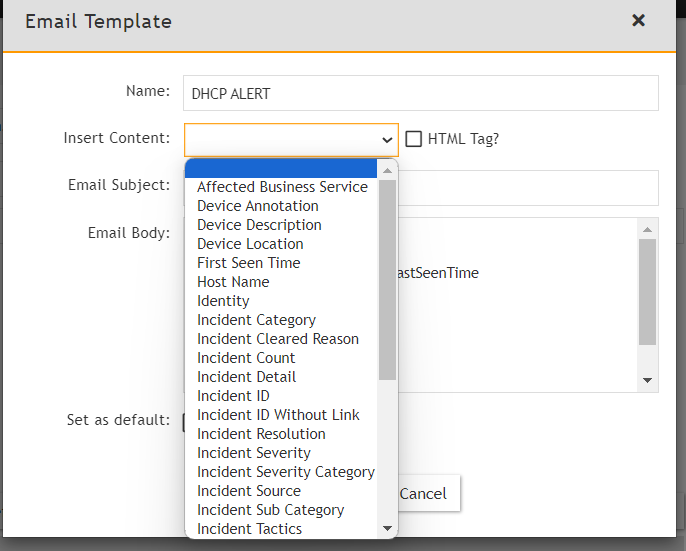The image size is (686, 551).
Task: Select Incident Category option
Action: [x=256, y=320]
